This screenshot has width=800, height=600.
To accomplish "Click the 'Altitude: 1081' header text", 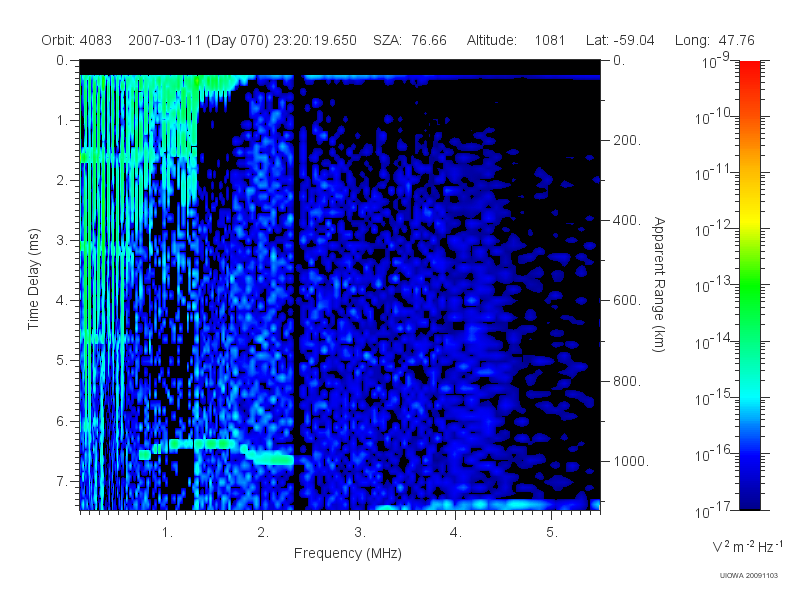I will coord(516,40).
